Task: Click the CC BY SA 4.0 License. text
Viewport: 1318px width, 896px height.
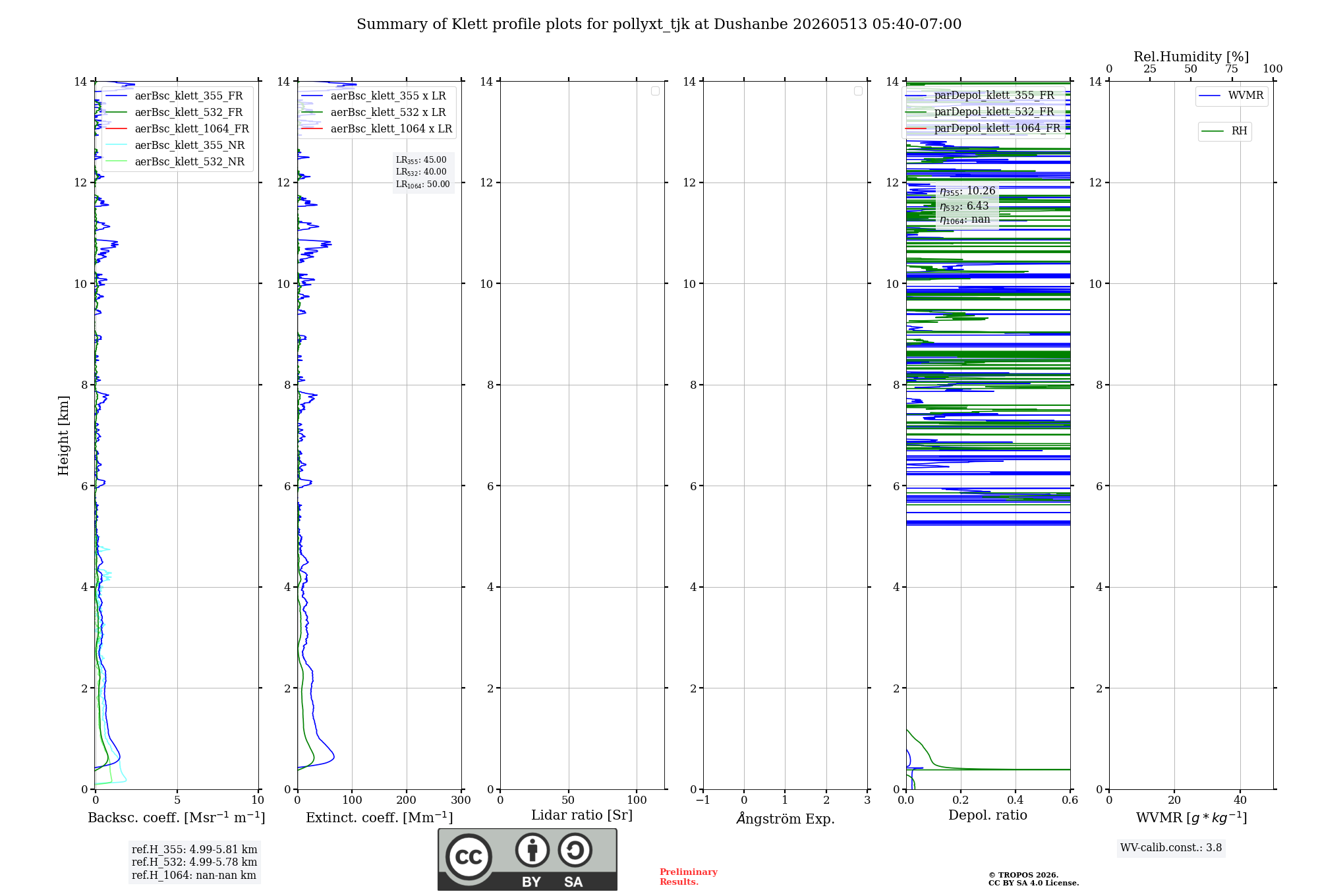Action: [x=1033, y=883]
